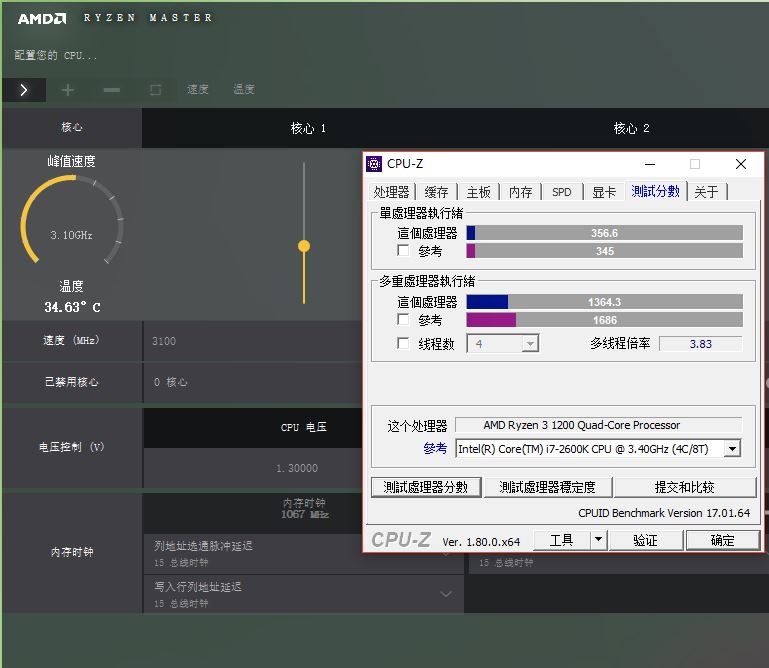Open the reference processor dropdown i7-2600K
This screenshot has width=769, height=668.
(x=732, y=448)
